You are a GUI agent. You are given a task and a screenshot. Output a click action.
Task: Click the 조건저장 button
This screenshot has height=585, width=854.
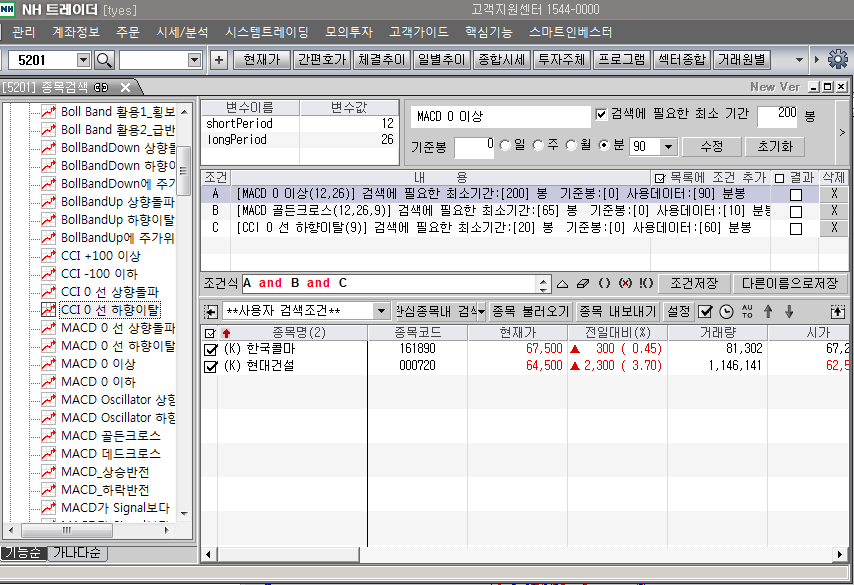693,283
